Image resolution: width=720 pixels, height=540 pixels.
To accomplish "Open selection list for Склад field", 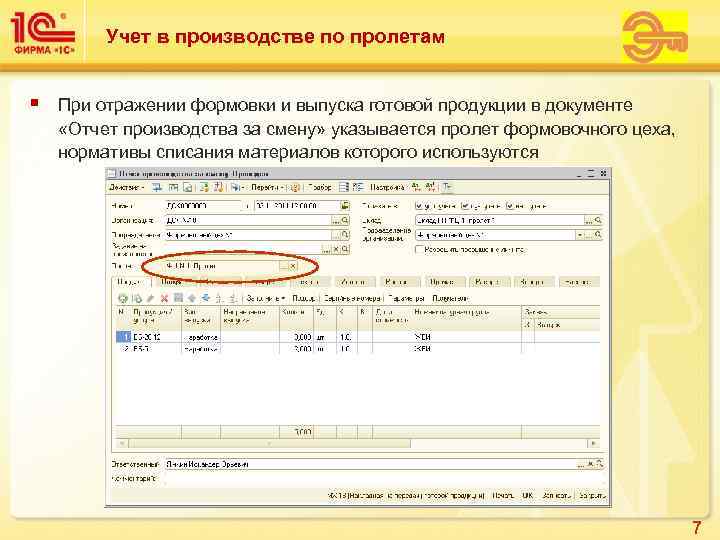I will [x=589, y=220].
